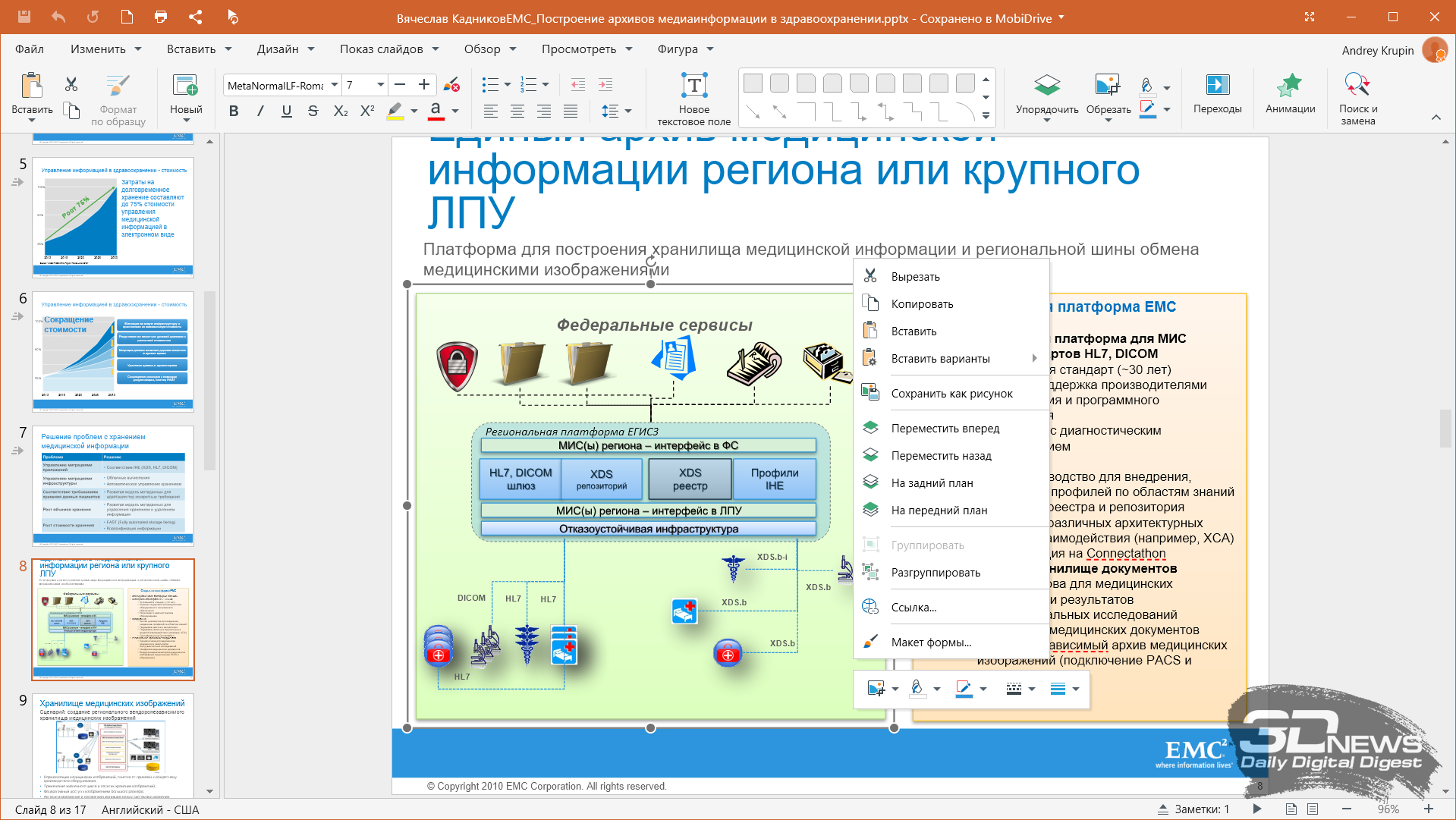Open Find and Replace (Поиск и замена)
This screenshot has height=820, width=1456.
[x=1358, y=99]
